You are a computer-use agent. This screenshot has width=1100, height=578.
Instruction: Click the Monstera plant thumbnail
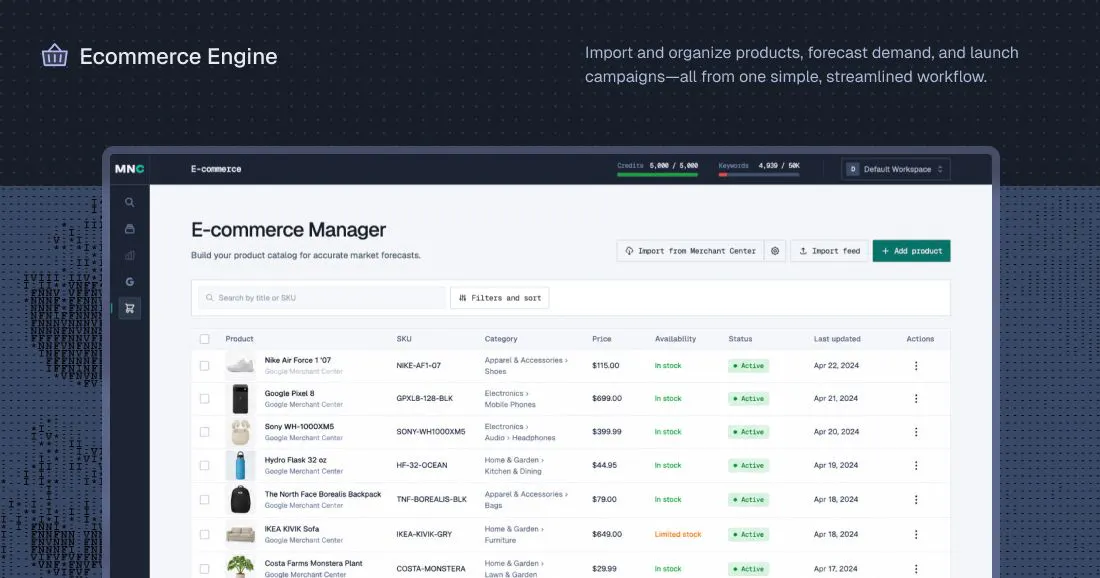(x=241, y=567)
